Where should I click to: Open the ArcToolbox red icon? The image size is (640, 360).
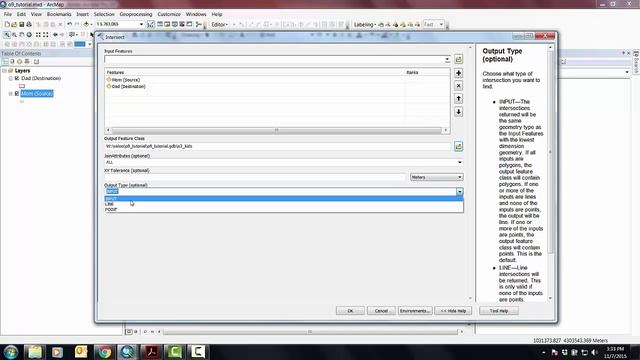click(x=182, y=24)
